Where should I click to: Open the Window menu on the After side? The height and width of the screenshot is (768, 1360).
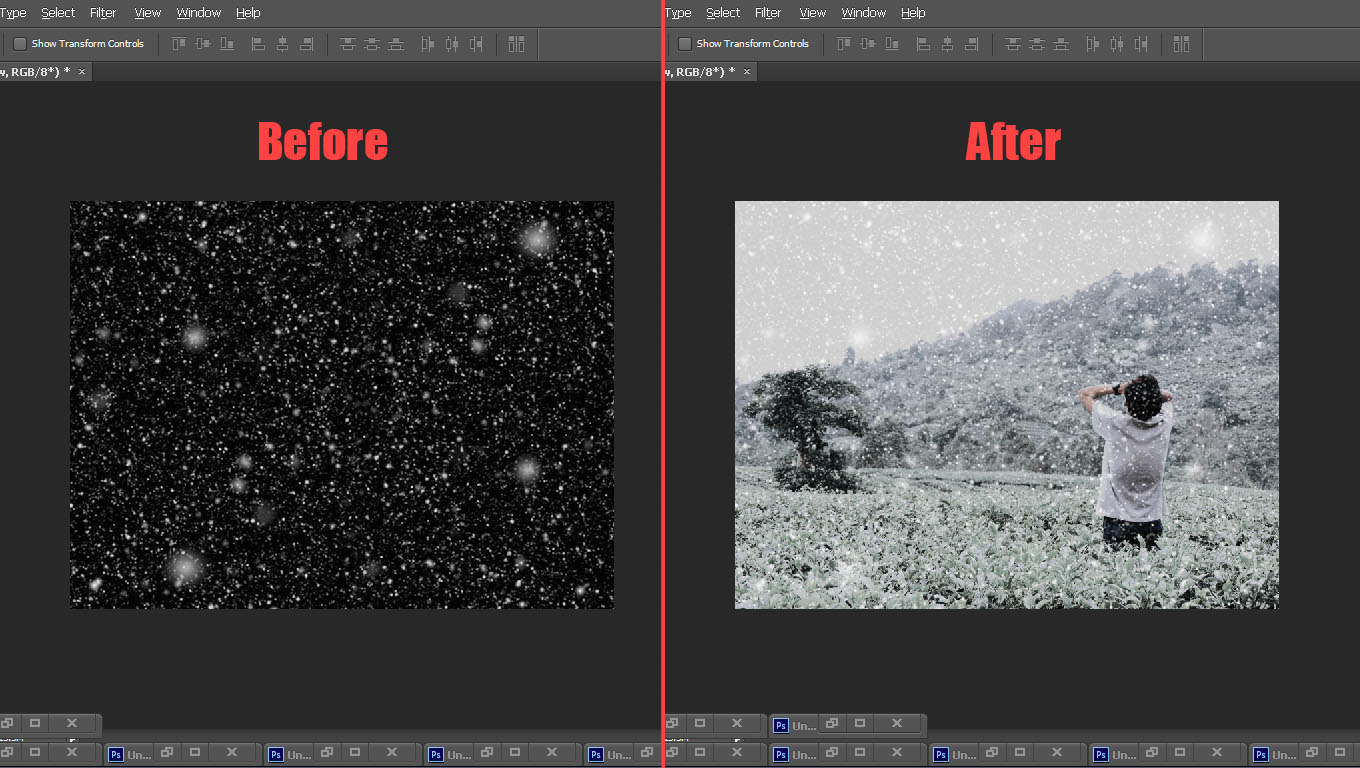863,13
